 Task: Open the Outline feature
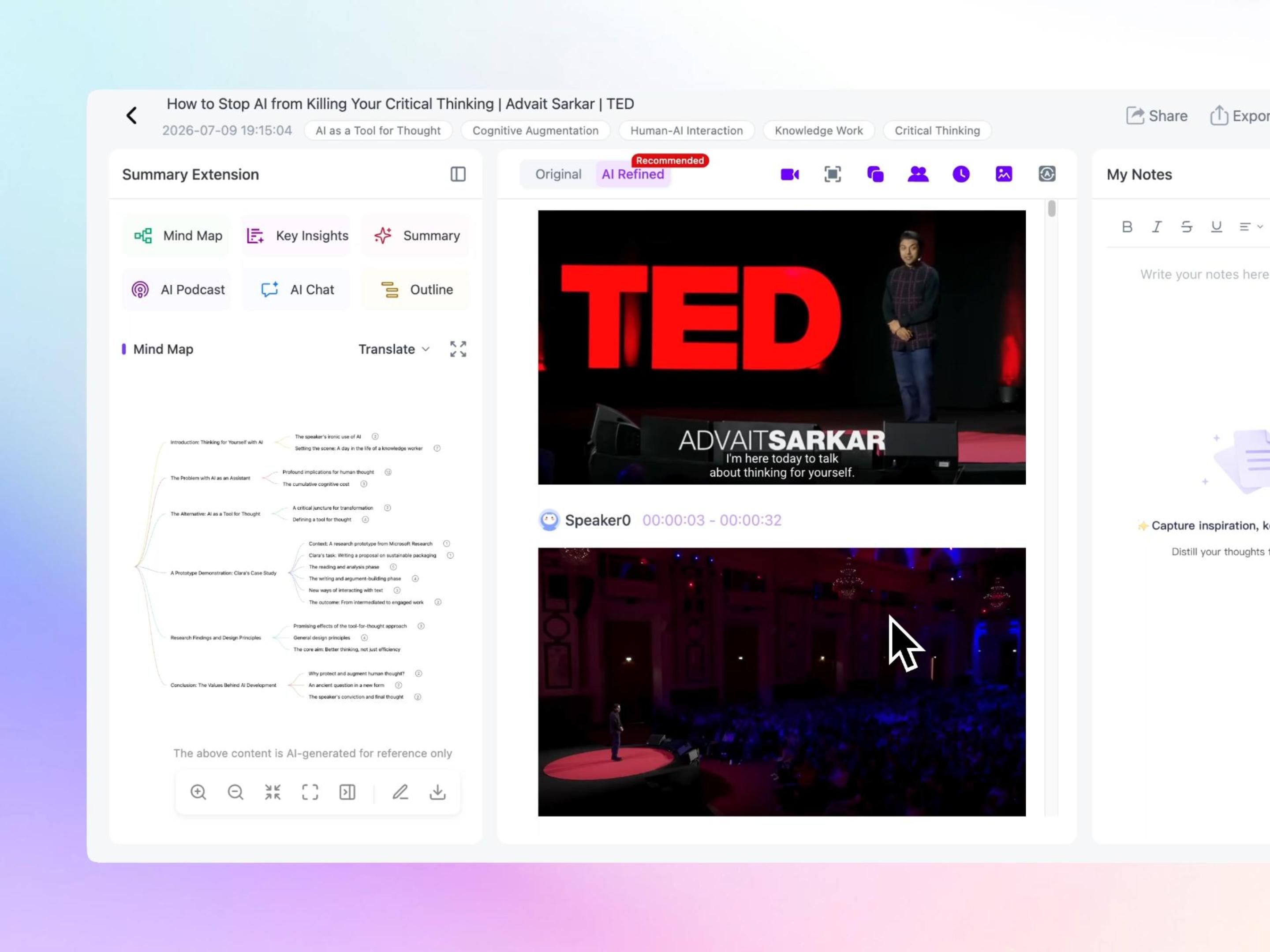click(416, 289)
